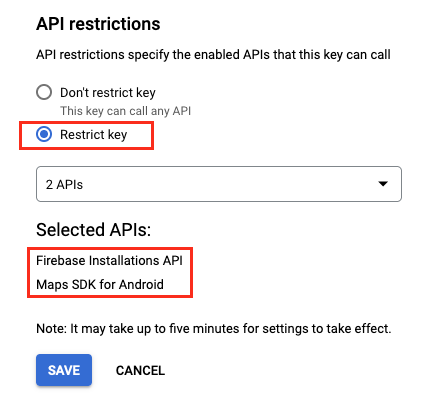
Task: Click the blue SAVE button
Action: click(64, 370)
